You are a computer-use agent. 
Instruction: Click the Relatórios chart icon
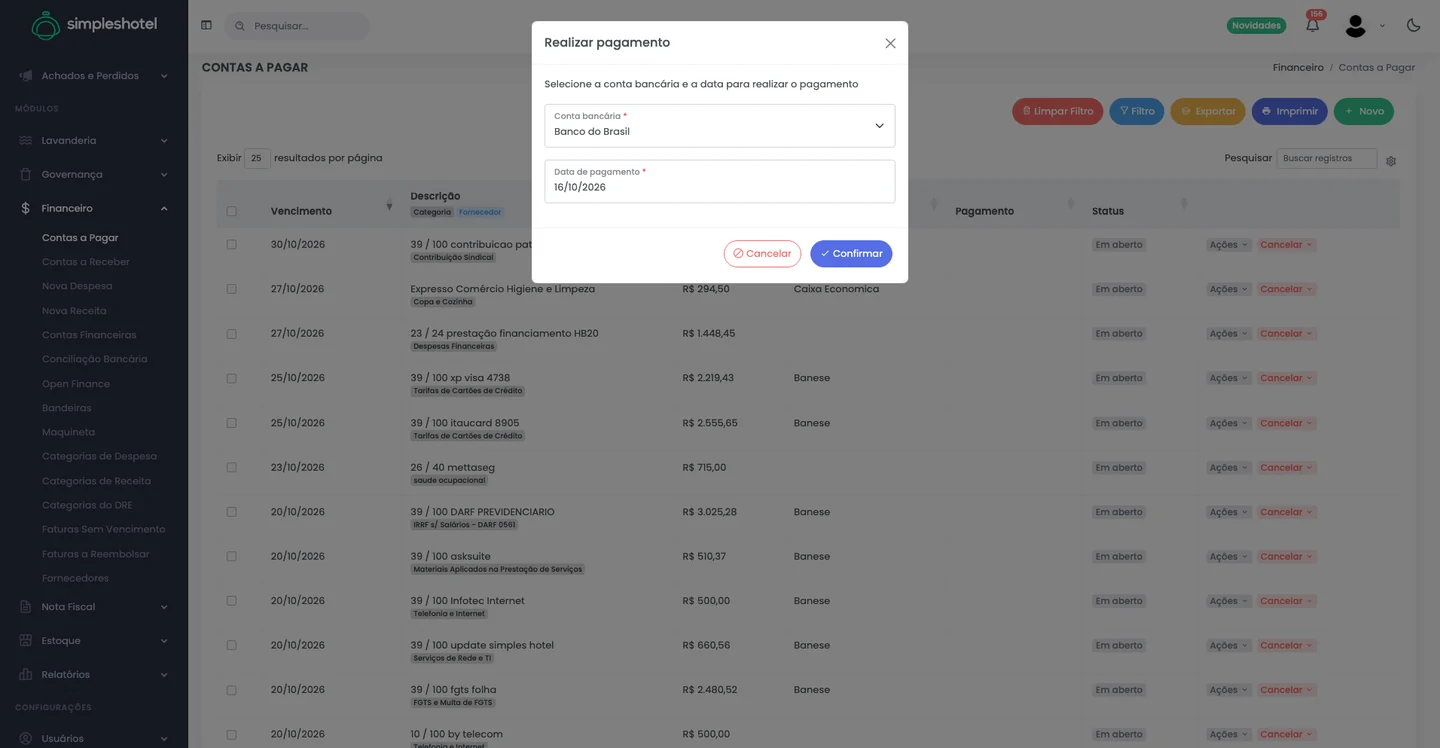26,675
